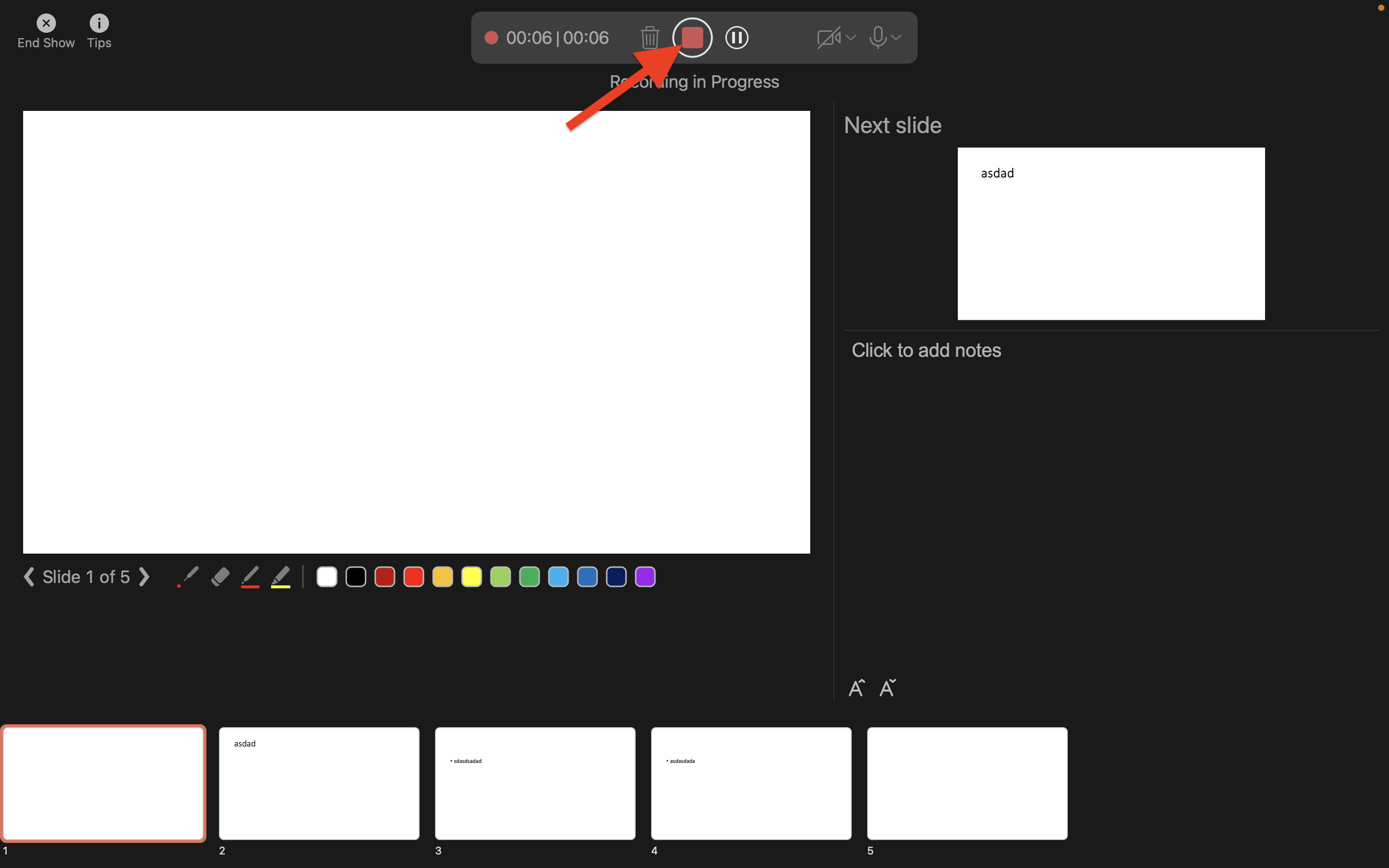Select slide 2 thumbnail with asdad text
1389x868 pixels.
319,783
